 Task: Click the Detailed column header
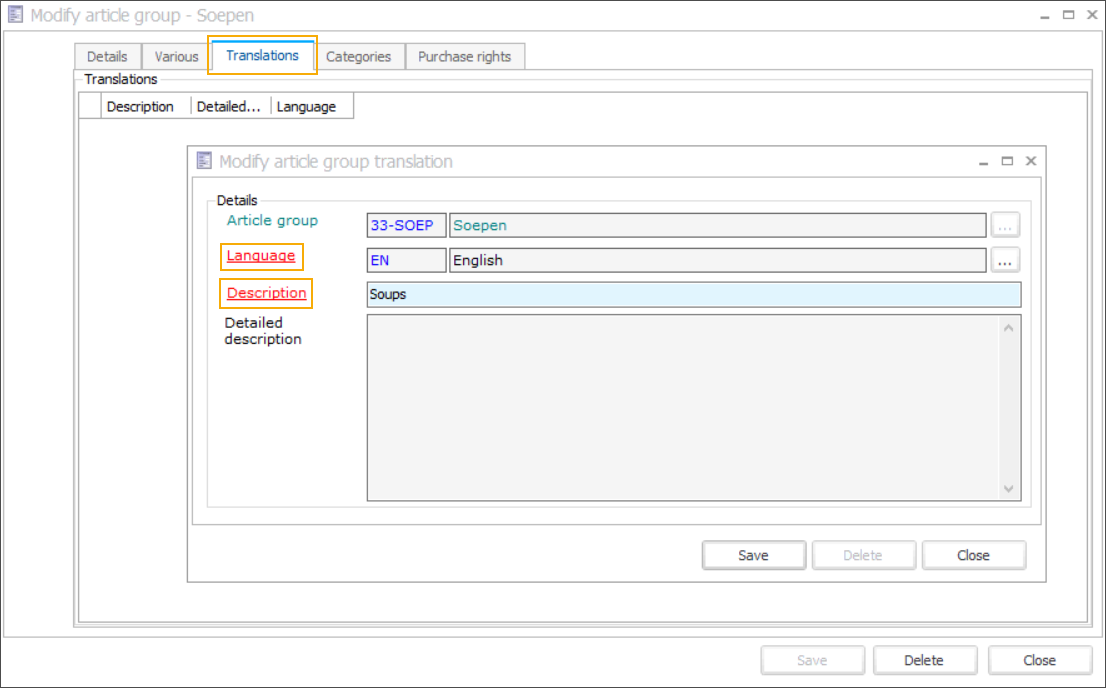[229, 107]
